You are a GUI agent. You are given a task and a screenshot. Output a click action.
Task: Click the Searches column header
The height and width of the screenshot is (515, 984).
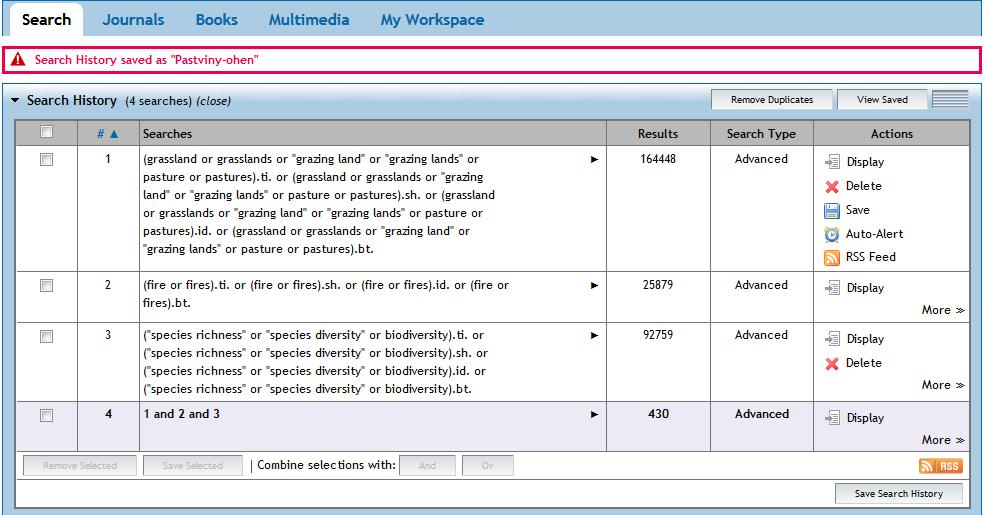click(x=167, y=134)
